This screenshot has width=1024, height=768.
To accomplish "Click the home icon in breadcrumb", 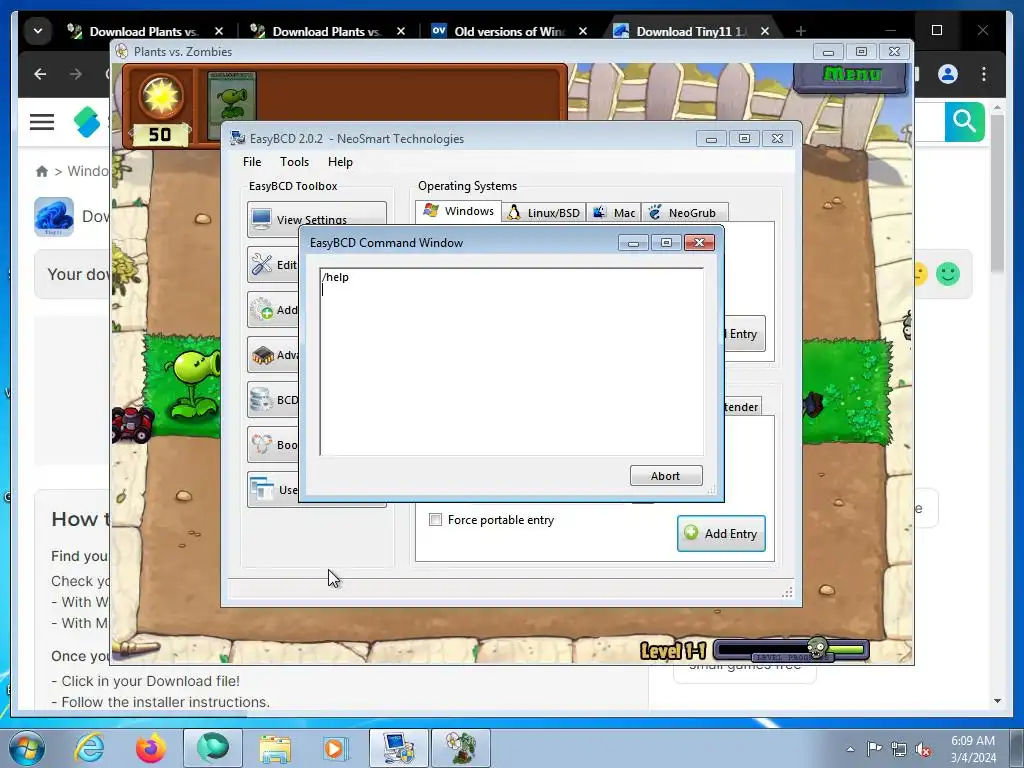I will click(42, 171).
